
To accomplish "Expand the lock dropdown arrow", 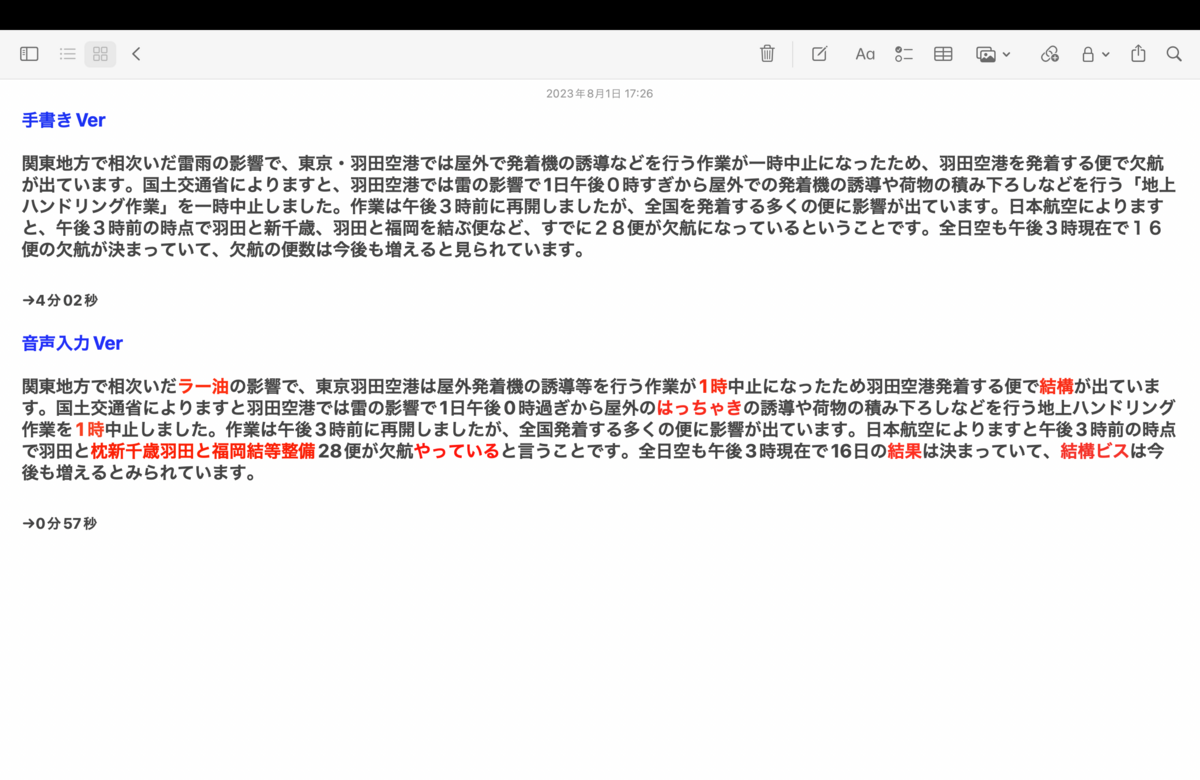I will 1105,54.
